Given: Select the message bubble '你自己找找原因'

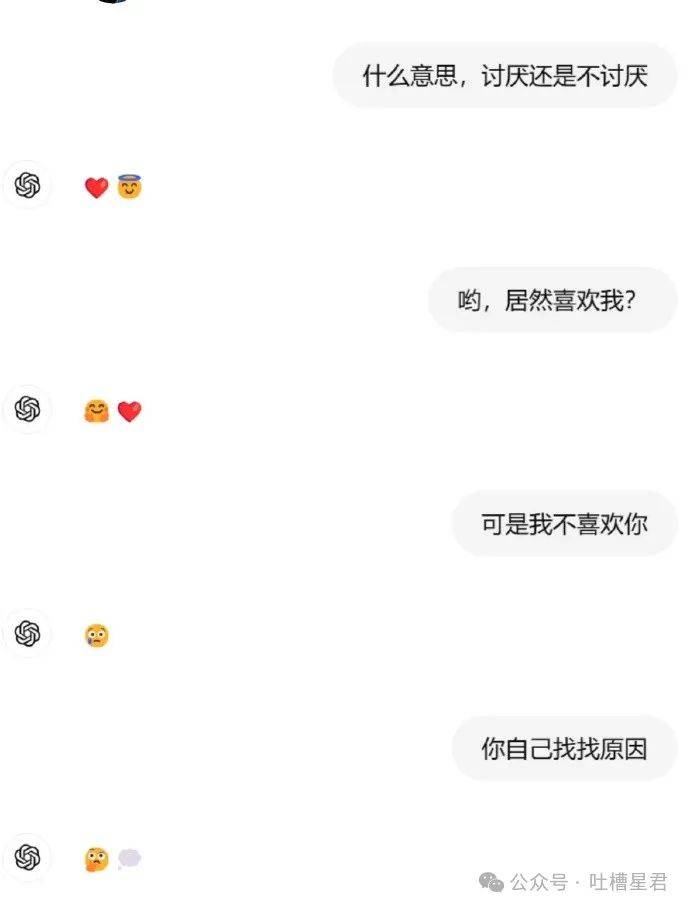Looking at the screenshot, I should pyautogui.click(x=565, y=748).
